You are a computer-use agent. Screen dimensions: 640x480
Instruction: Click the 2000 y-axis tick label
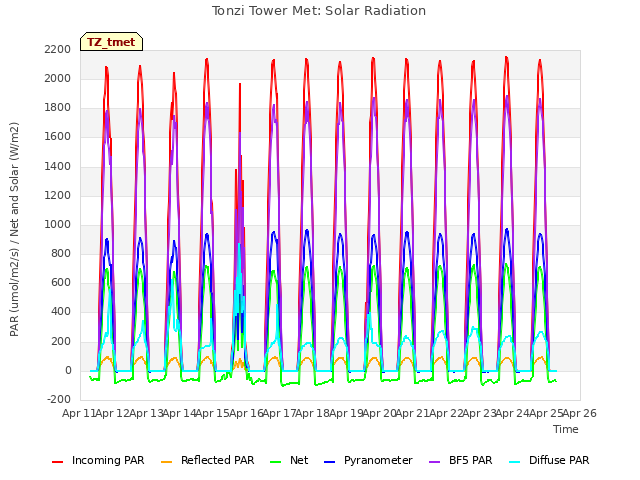pos(58,78)
